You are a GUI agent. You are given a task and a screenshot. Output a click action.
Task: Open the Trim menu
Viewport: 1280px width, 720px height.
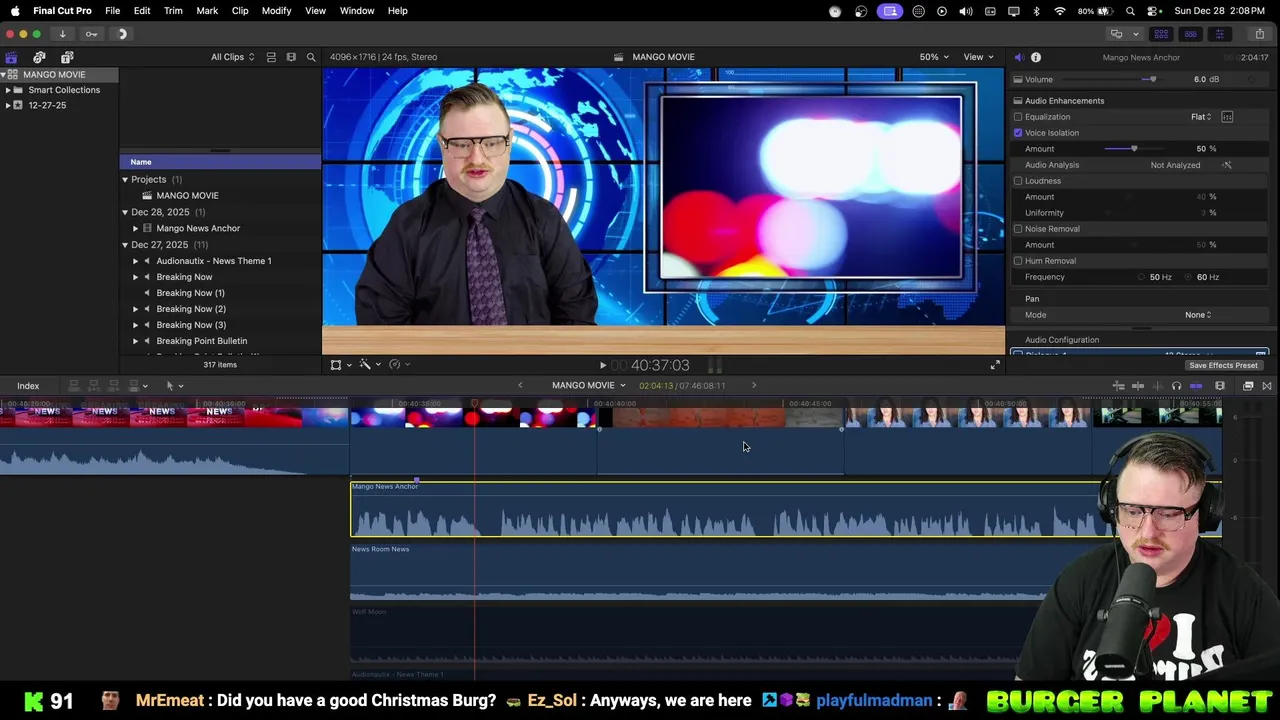pyautogui.click(x=173, y=11)
